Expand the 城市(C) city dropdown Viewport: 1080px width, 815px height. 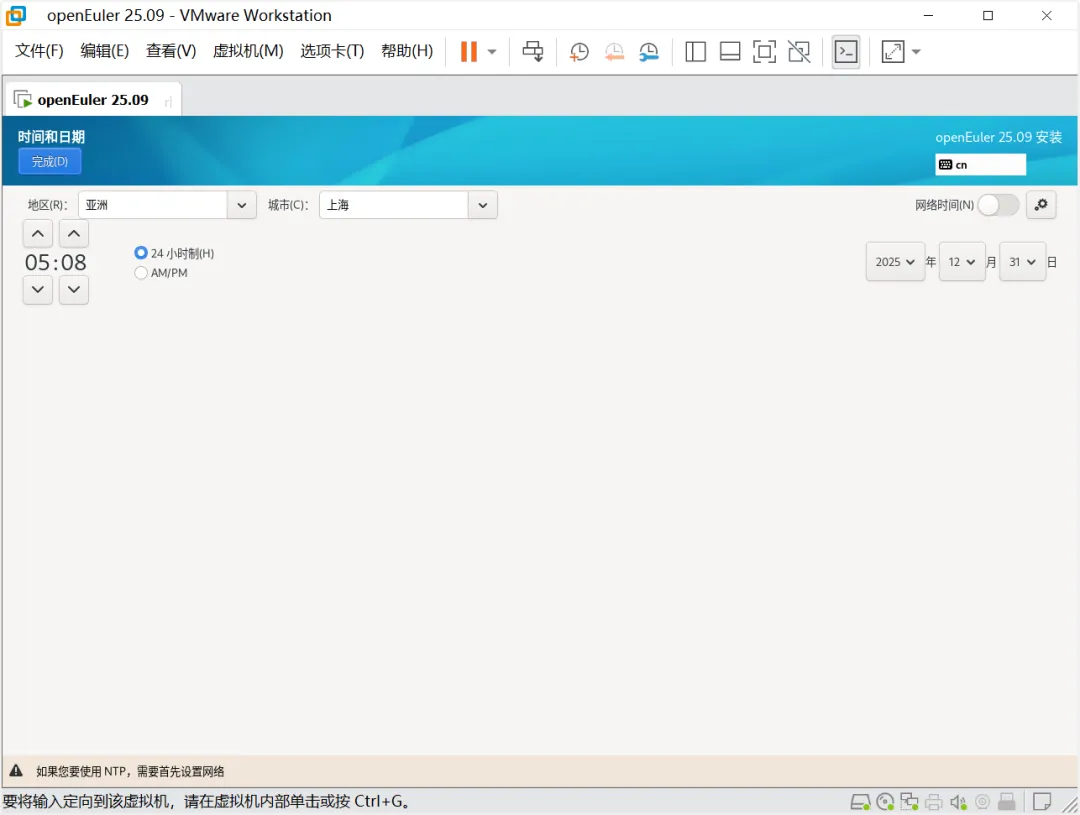tap(483, 205)
